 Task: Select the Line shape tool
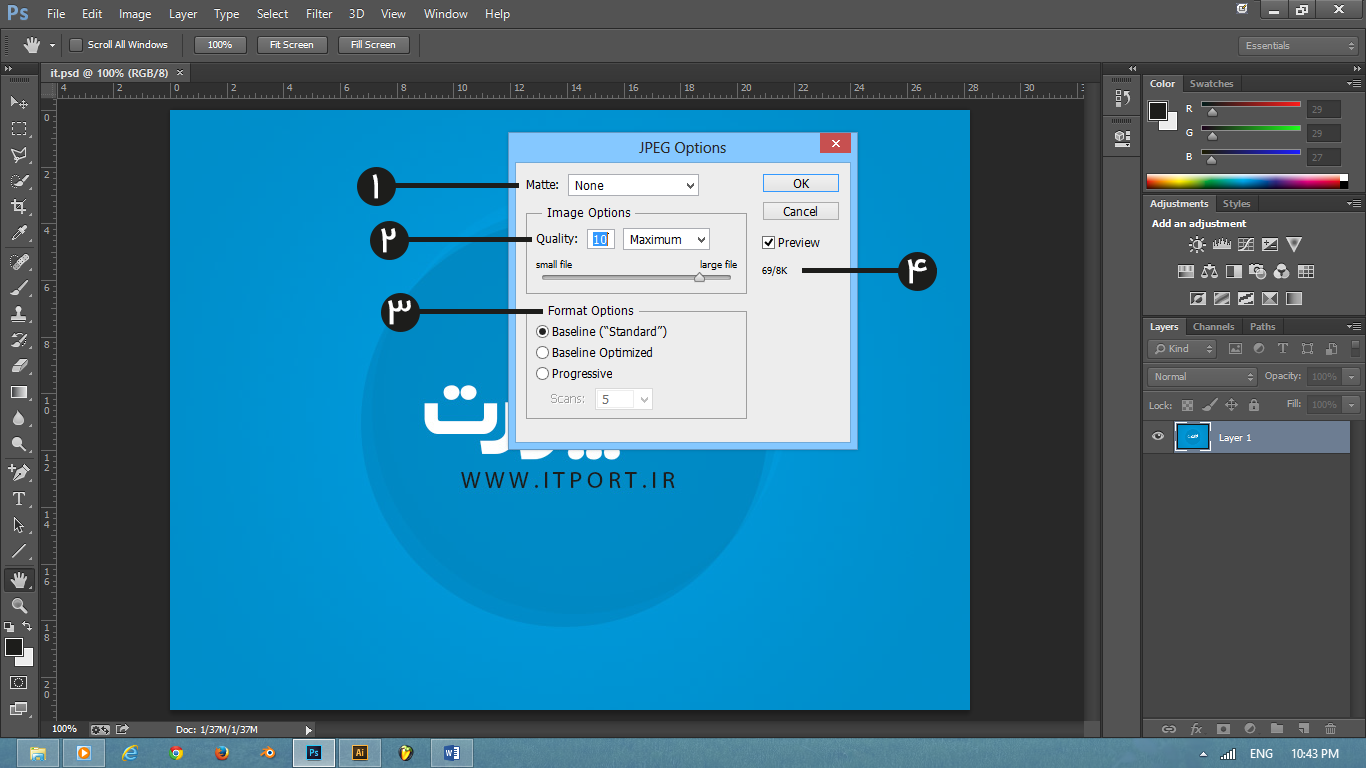(x=19, y=551)
